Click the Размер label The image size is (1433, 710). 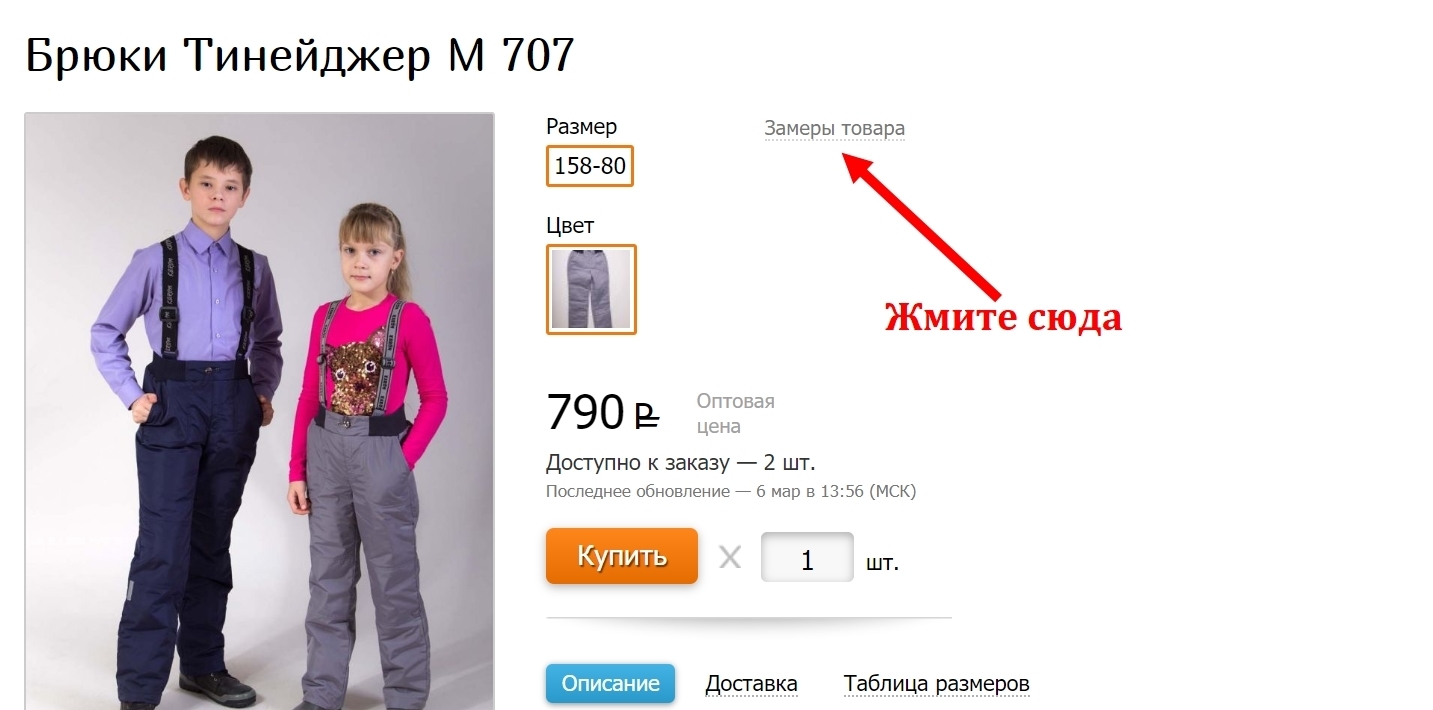tap(581, 127)
